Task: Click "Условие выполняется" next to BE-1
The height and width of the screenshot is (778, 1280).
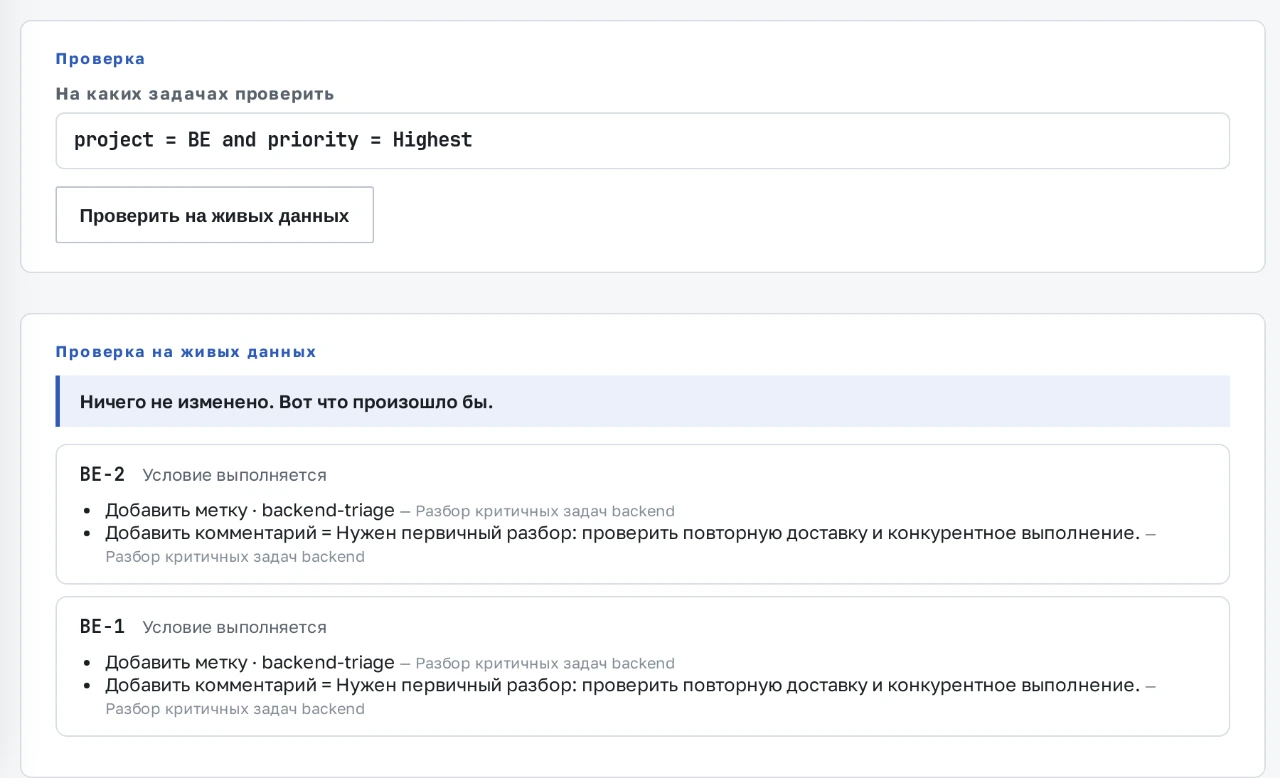Action: (x=234, y=628)
